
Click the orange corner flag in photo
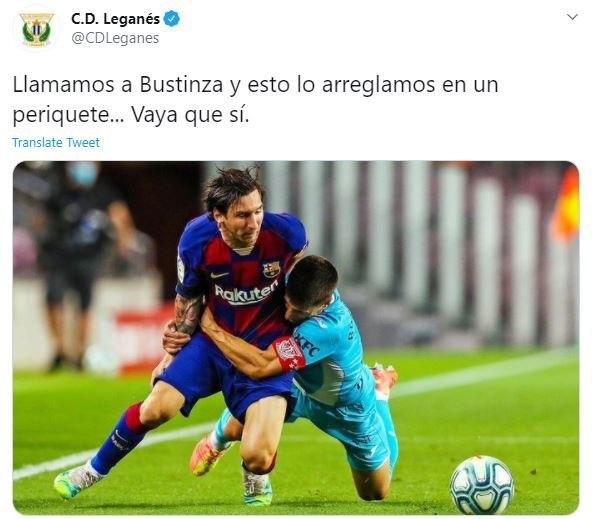point(566,206)
